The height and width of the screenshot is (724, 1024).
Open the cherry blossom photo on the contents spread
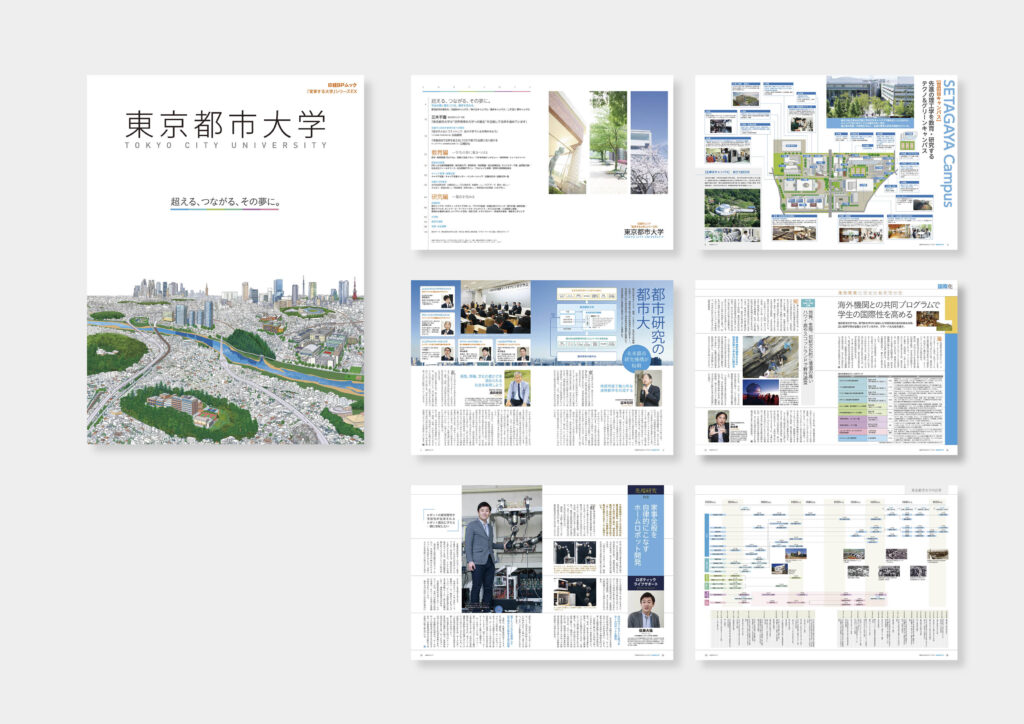coord(649,142)
